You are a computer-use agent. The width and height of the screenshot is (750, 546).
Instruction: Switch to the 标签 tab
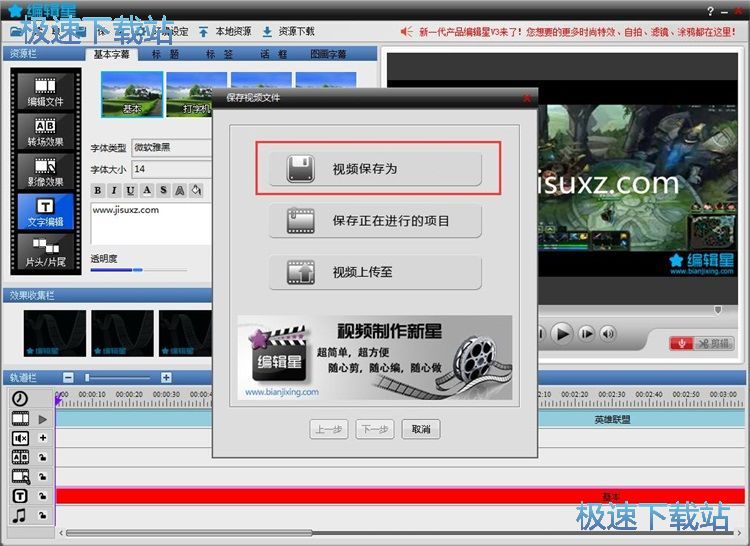(x=219, y=54)
